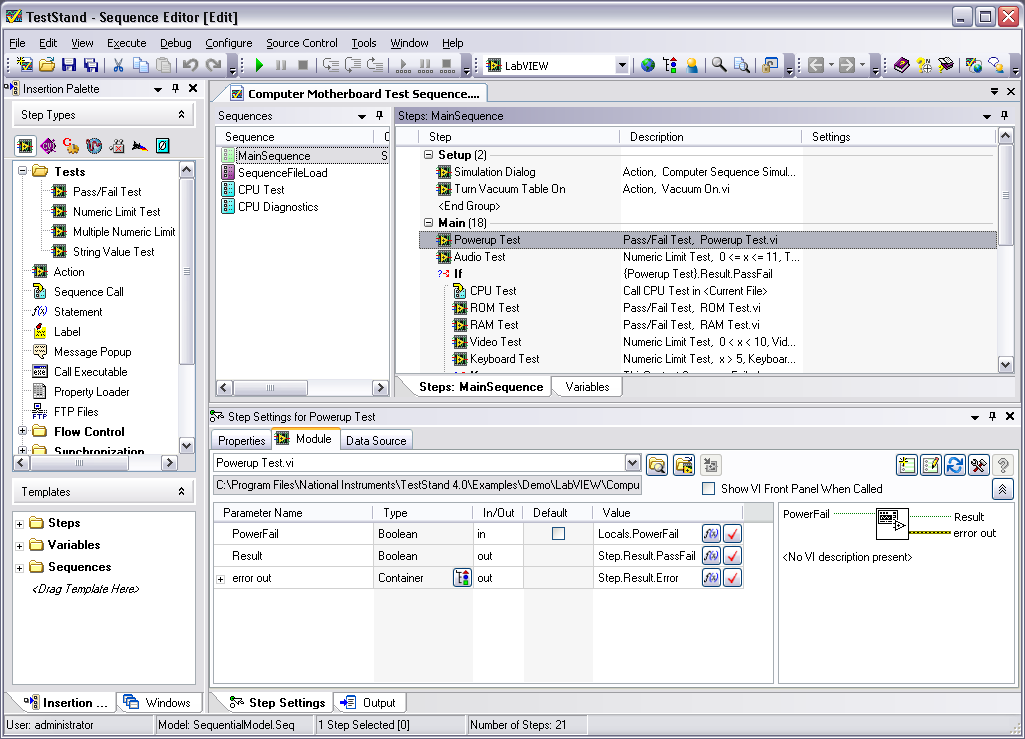Select CPU Diagnostics in the Sequences list

(x=277, y=207)
